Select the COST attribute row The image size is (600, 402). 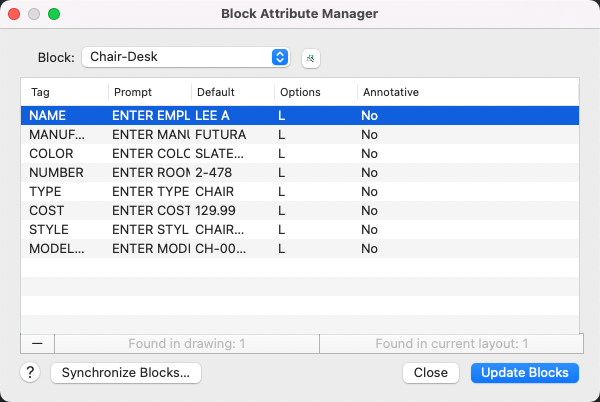300,211
